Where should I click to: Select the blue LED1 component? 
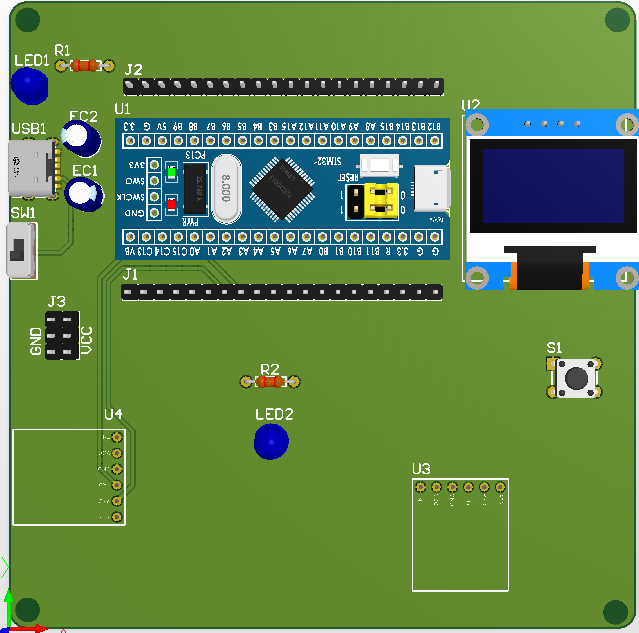(x=32, y=86)
